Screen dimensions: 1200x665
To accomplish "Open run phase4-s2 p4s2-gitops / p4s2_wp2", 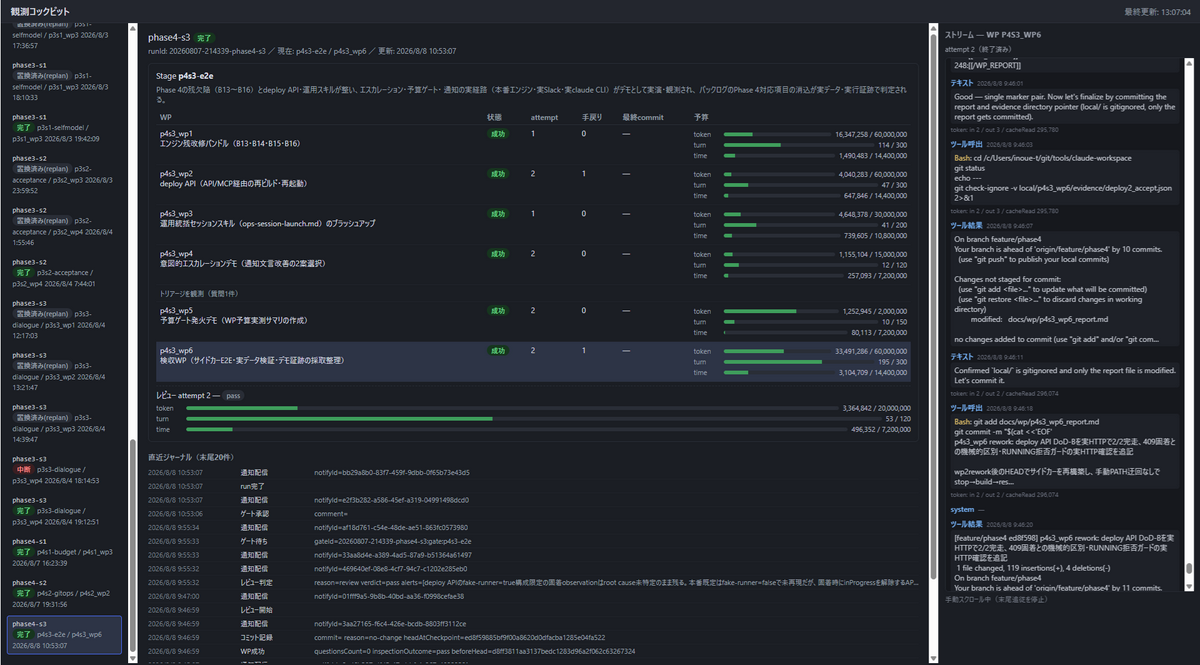I will coord(65,593).
